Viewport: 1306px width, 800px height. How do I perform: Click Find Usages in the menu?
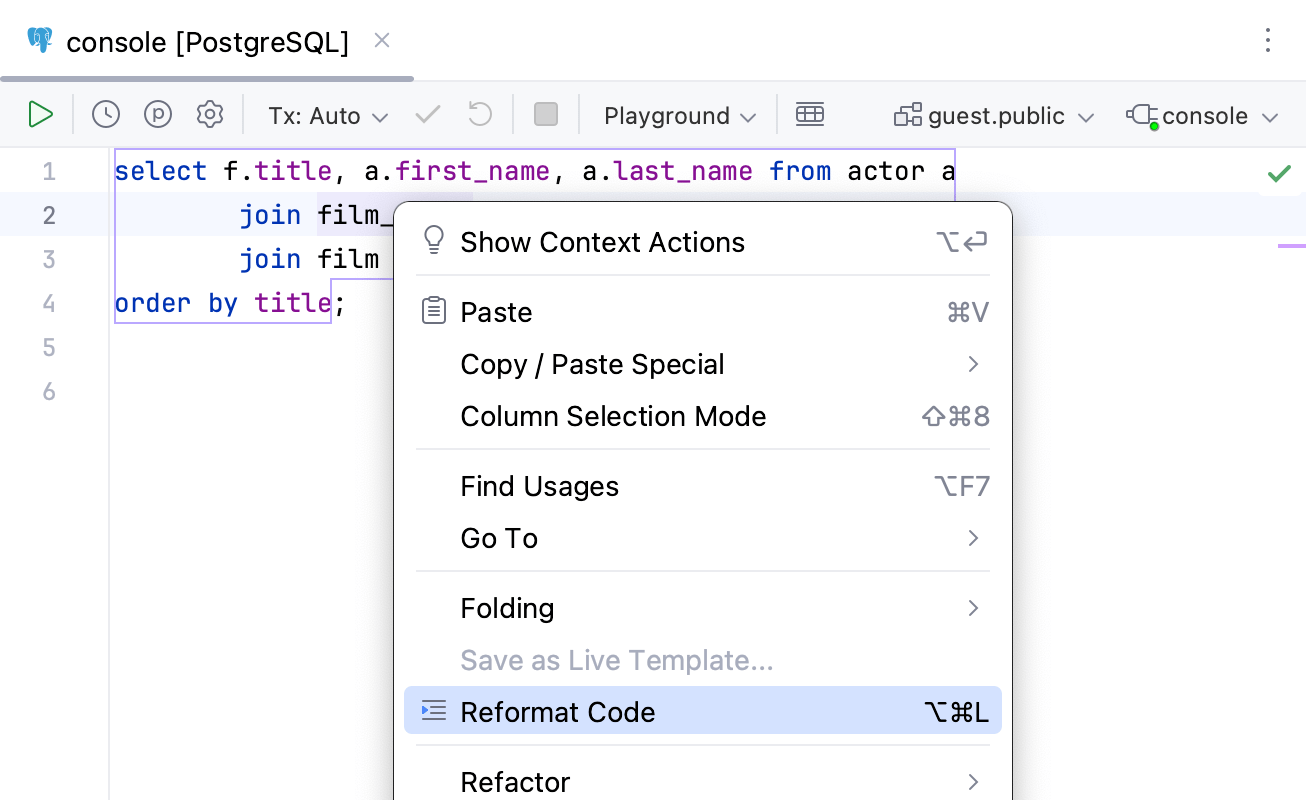(x=539, y=486)
